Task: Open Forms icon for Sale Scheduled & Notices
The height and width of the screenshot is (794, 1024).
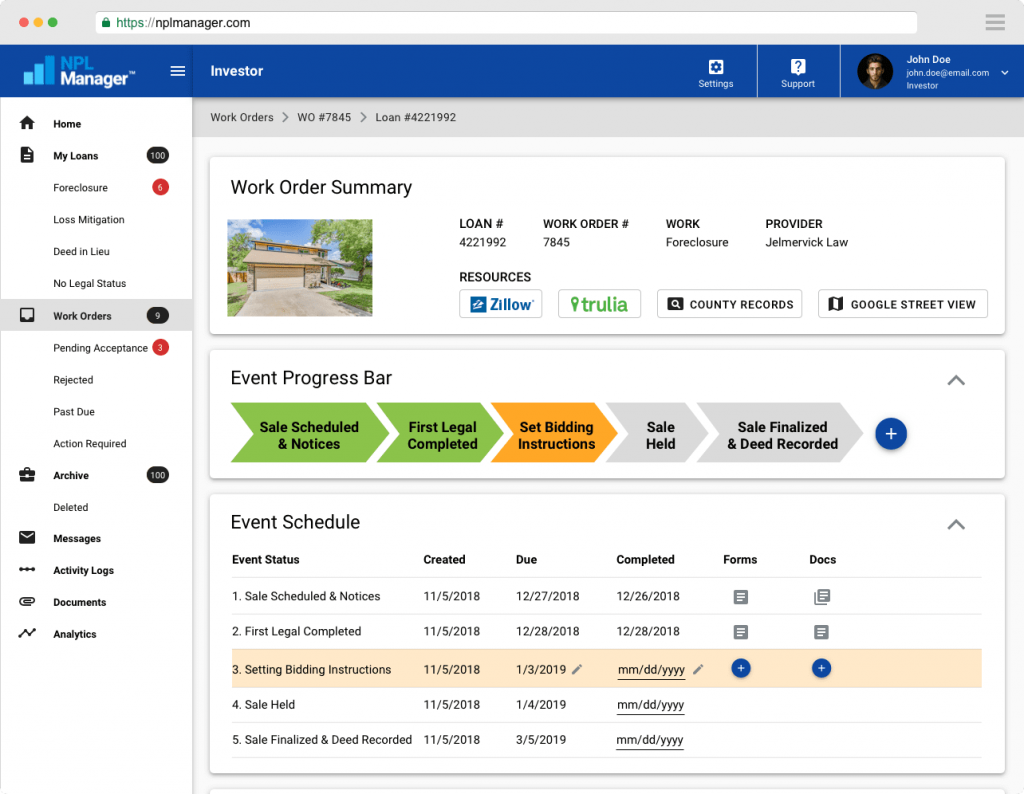Action: click(740, 597)
